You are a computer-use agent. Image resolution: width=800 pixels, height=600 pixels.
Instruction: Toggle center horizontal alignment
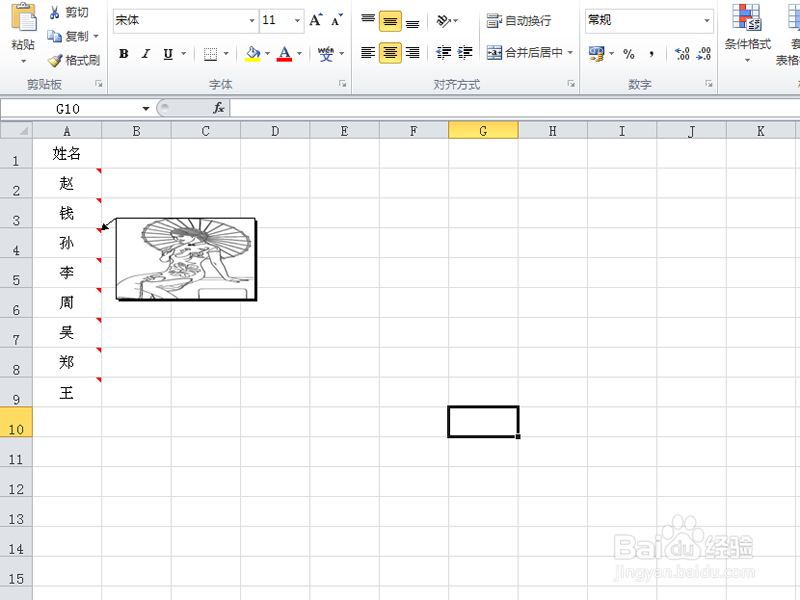point(390,53)
